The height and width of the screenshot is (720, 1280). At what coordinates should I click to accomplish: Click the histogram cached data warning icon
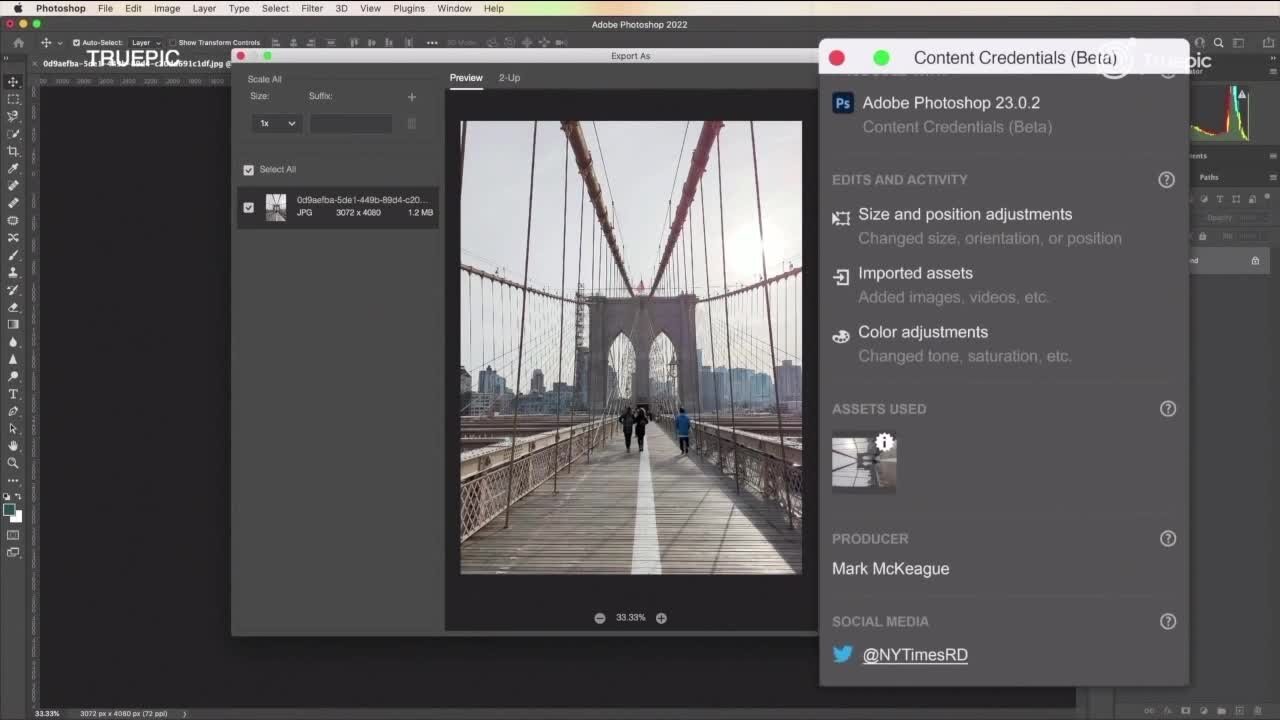tap(1240, 93)
